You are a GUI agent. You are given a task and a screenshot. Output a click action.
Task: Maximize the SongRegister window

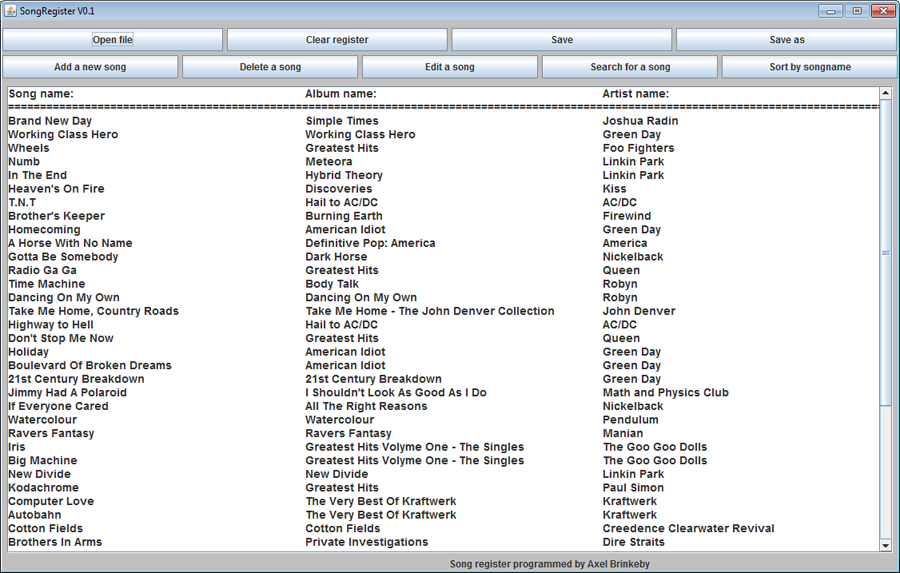pyautogui.click(x=857, y=11)
